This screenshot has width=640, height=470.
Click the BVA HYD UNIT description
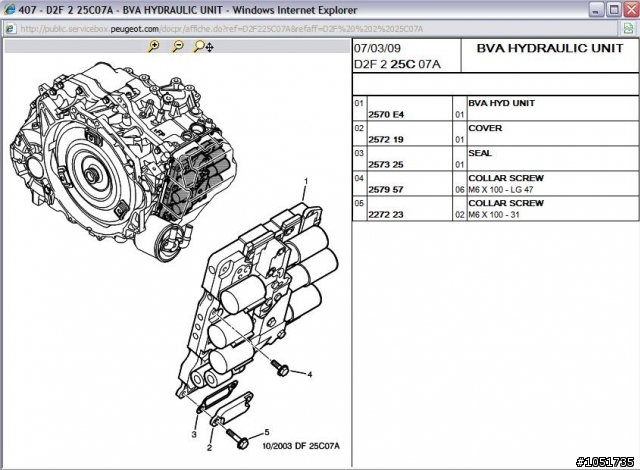(501, 103)
